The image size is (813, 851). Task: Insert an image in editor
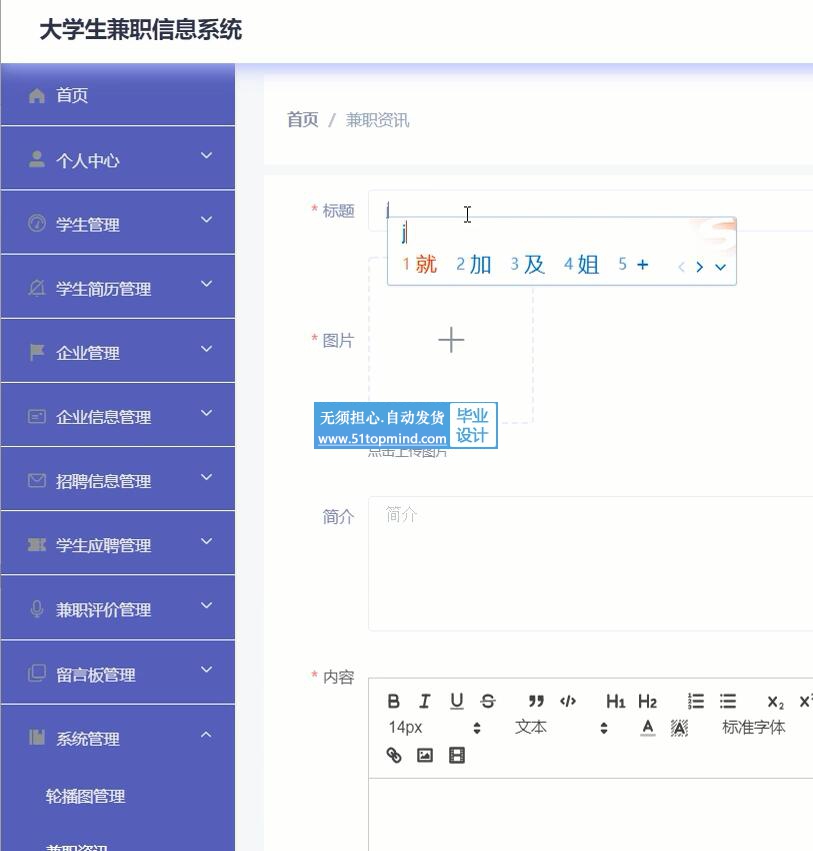(425, 755)
